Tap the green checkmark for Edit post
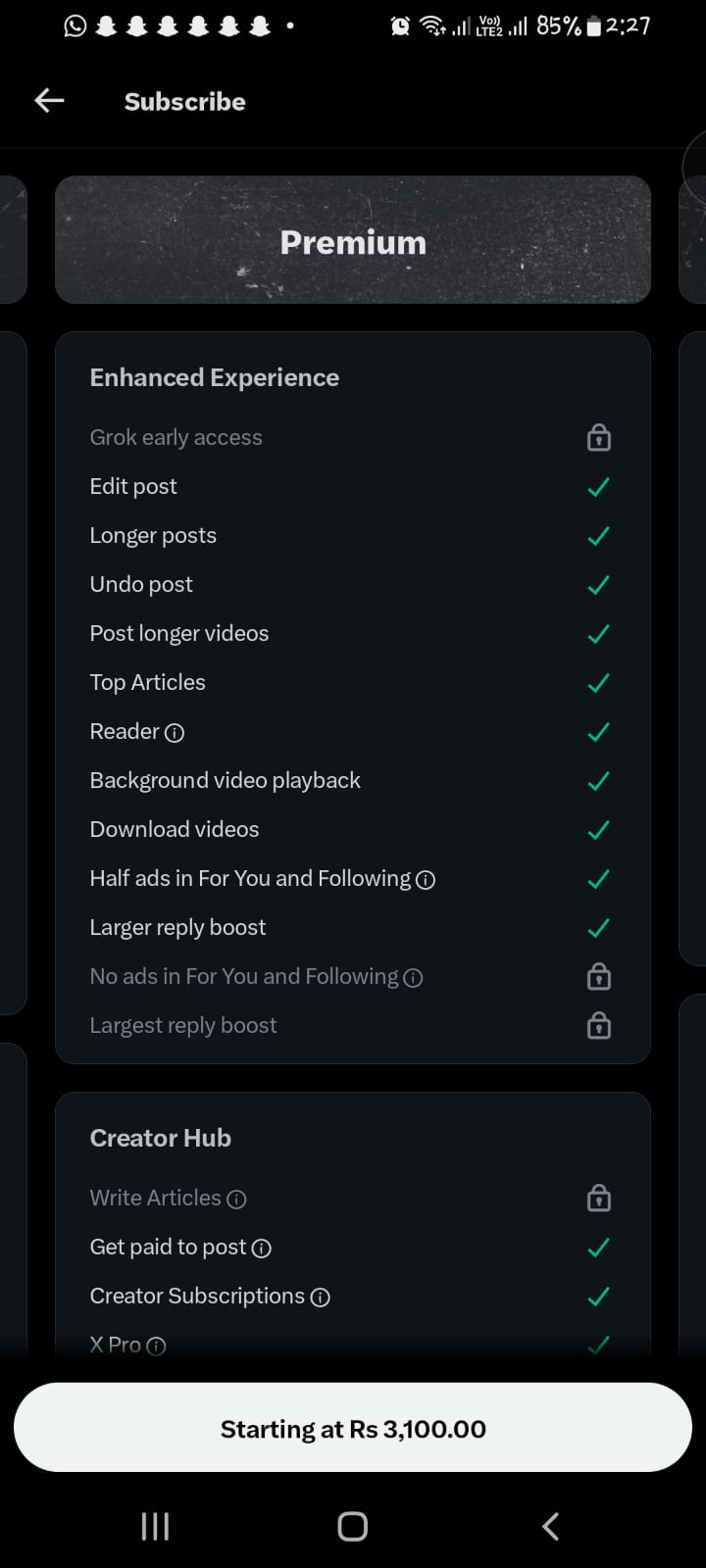Screen dimensions: 706x1568 click(x=598, y=486)
